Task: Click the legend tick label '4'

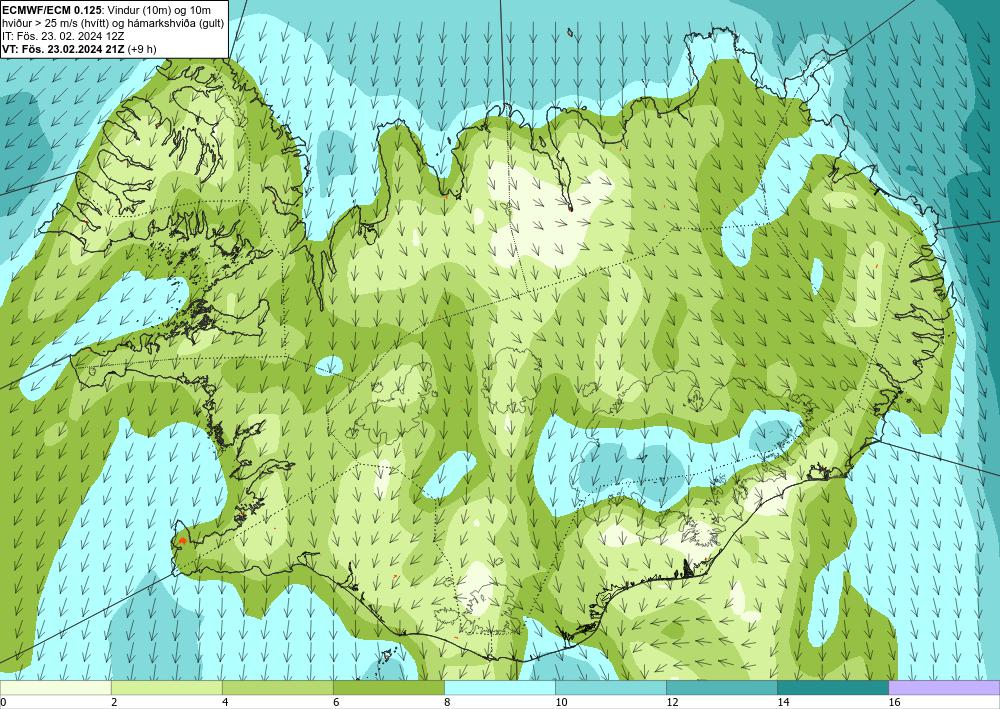Action: pos(224,702)
